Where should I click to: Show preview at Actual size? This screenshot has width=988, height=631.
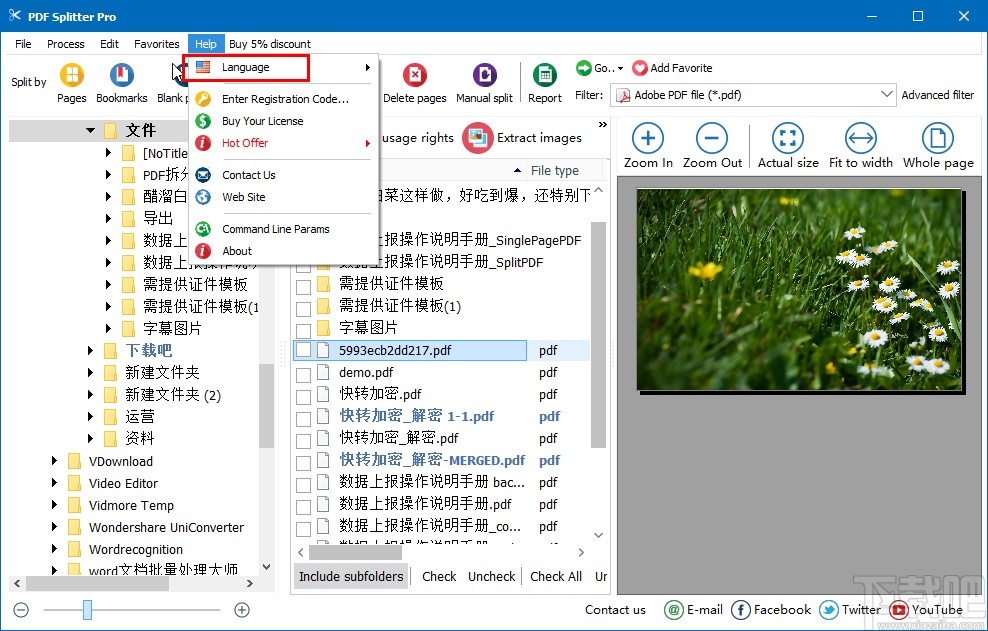click(788, 146)
